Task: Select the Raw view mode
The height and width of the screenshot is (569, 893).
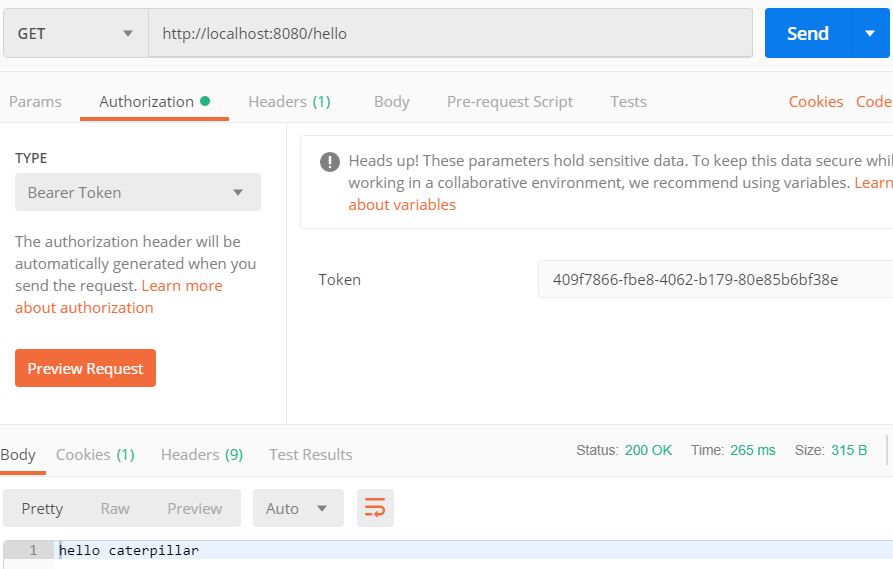Action: point(115,508)
